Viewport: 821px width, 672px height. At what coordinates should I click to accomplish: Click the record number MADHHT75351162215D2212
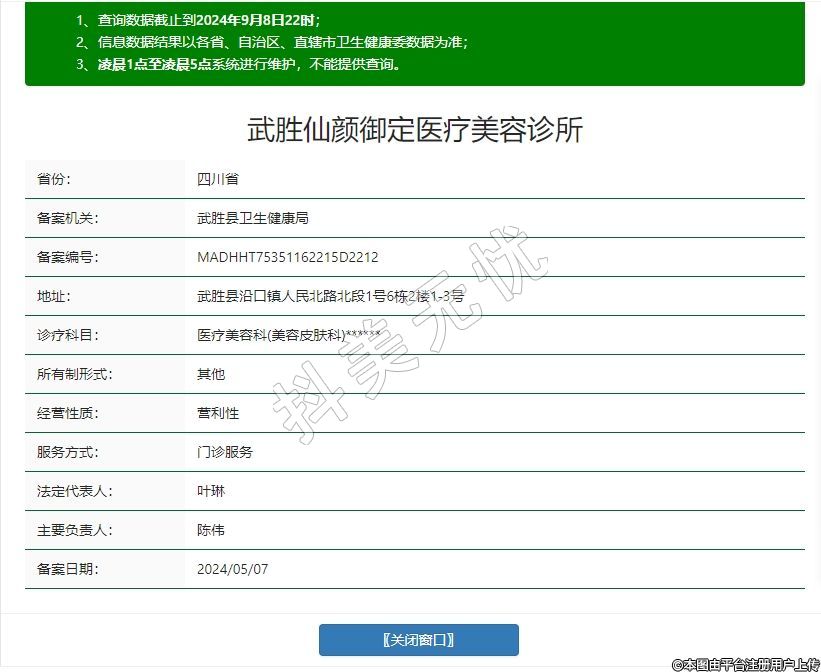(288, 257)
